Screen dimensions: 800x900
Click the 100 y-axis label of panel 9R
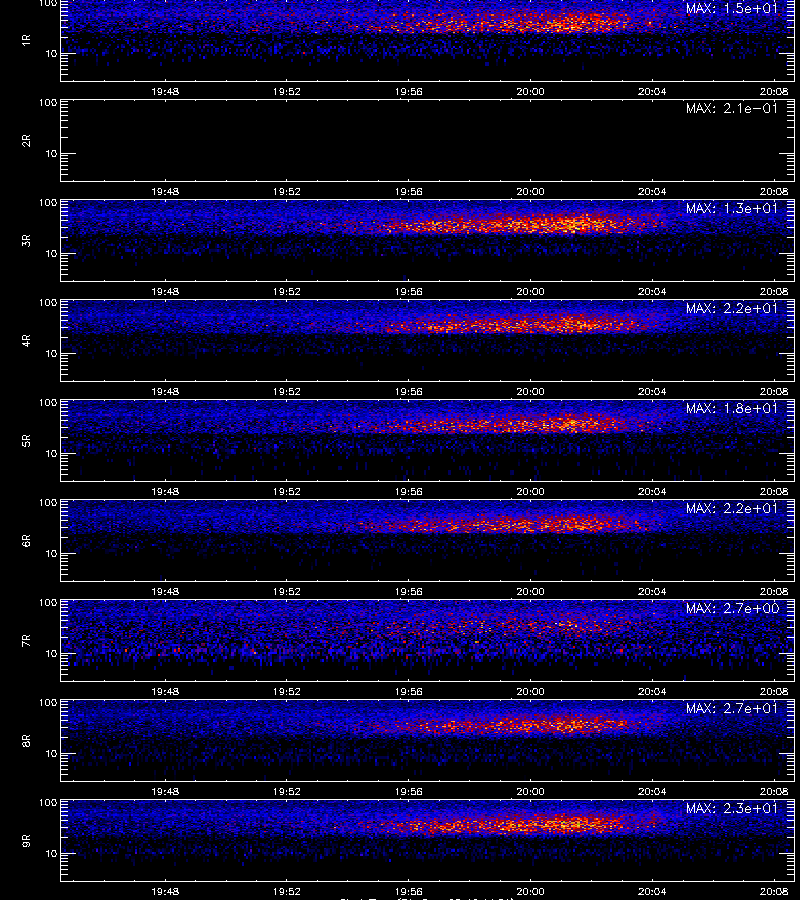coord(48,802)
